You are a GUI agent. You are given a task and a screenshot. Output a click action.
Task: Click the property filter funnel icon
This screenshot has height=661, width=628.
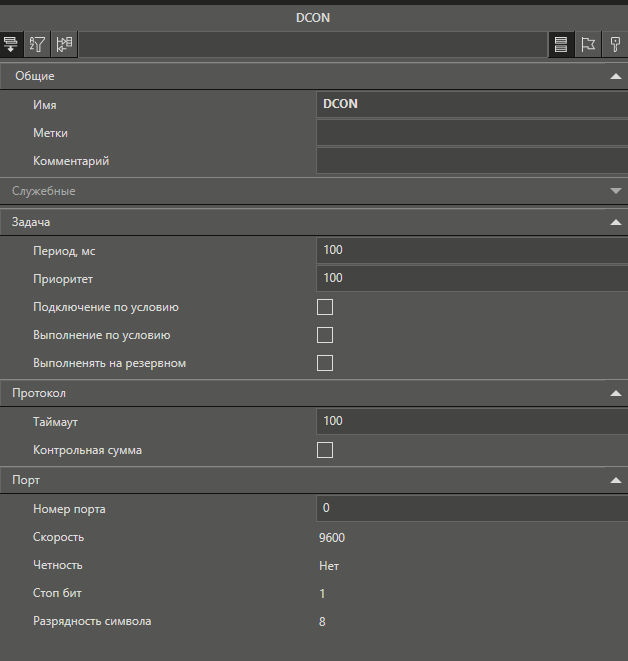click(x=38, y=44)
